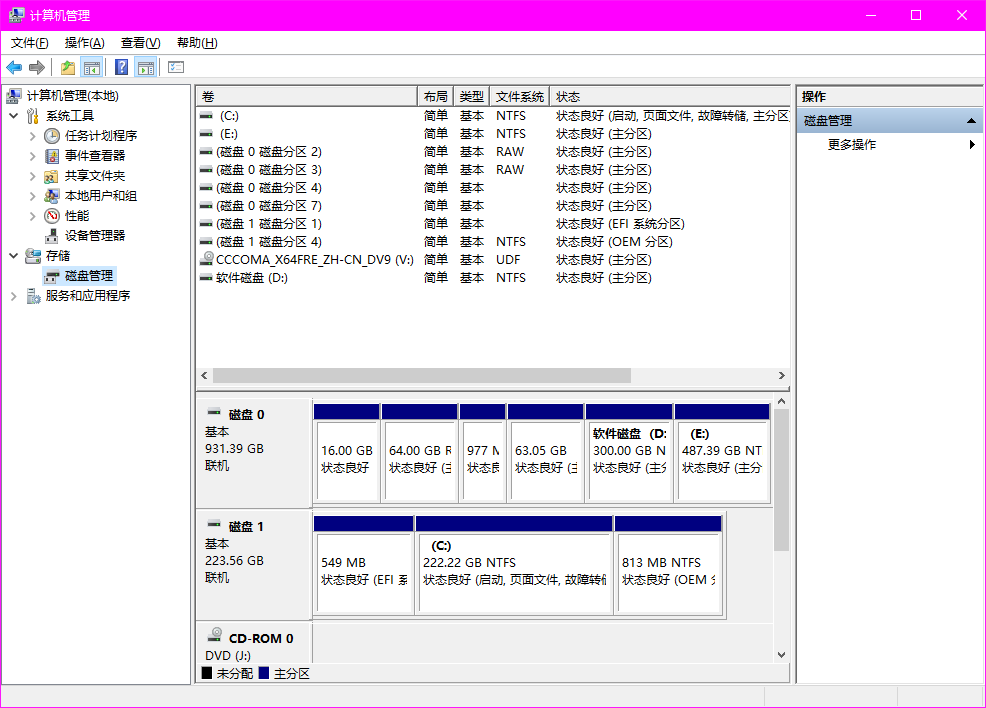986x708 pixels.
Task: Collapse the 系统工具 tree node
Action: [x=14, y=116]
